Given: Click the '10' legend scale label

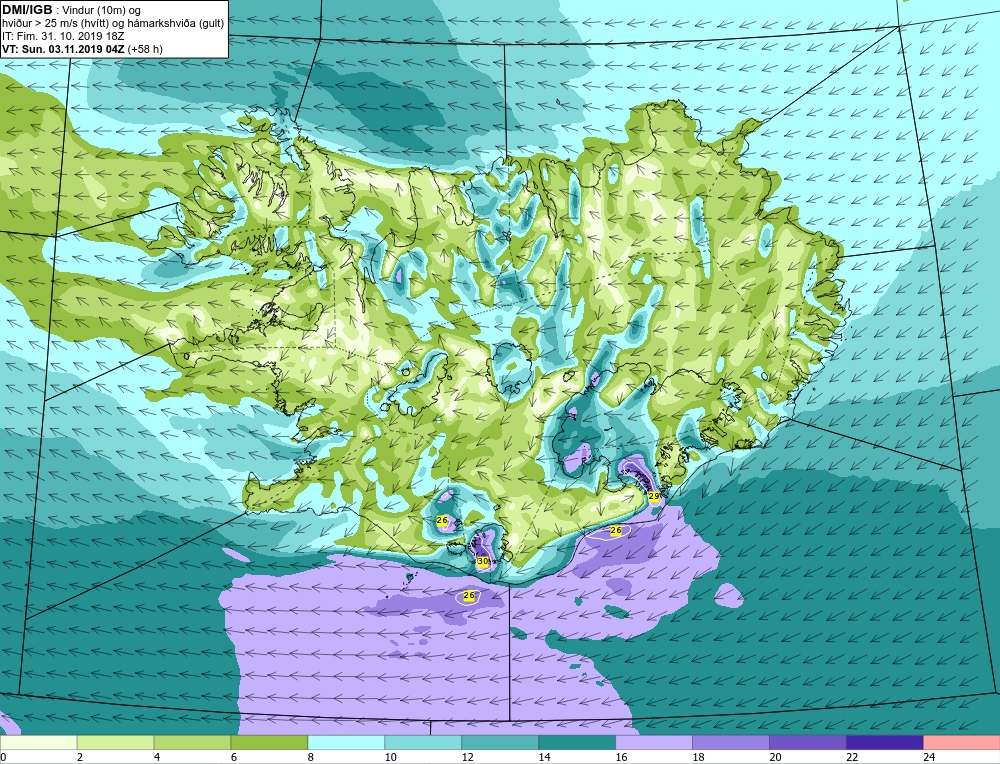Looking at the screenshot, I should pyautogui.click(x=390, y=757).
